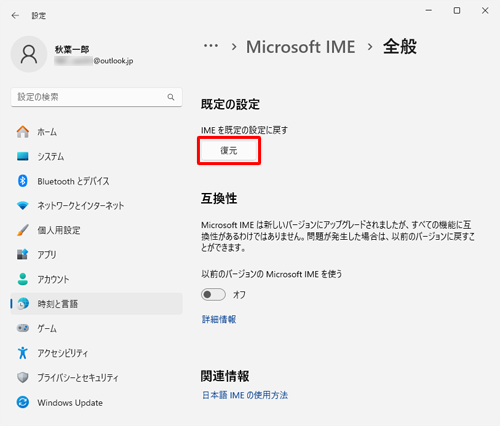Open 日本語 IME の使用方法 link
The height and width of the screenshot is (426, 500).
[x=245, y=395]
